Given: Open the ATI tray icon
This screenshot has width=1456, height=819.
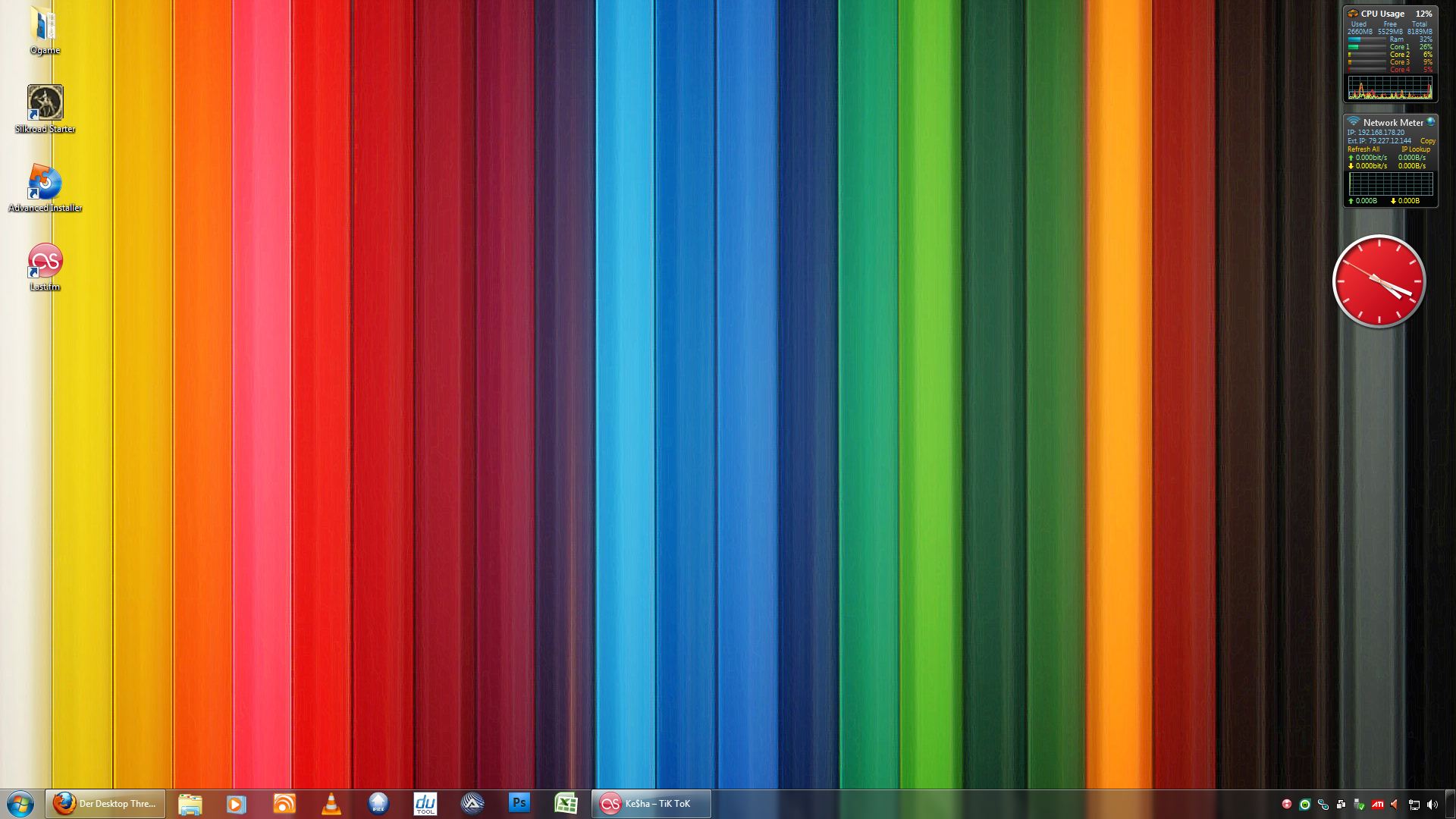Looking at the screenshot, I should 1377,805.
